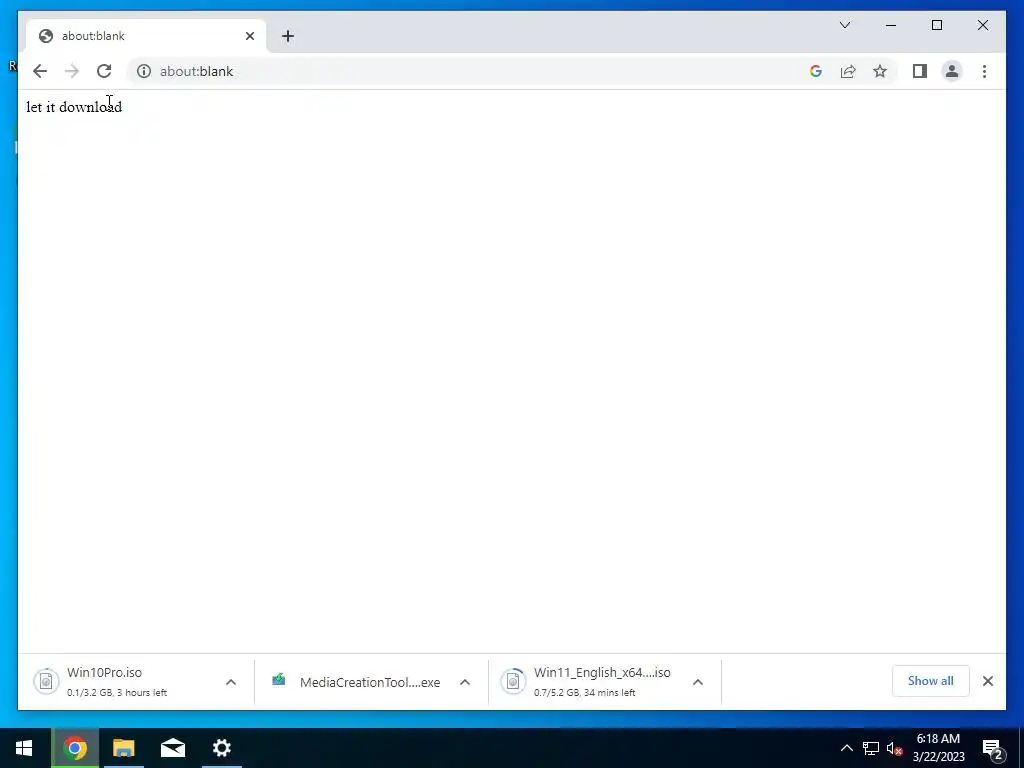Click the 'let it download' page text
Viewport: 1024px width, 768px height.
pyautogui.click(x=74, y=106)
